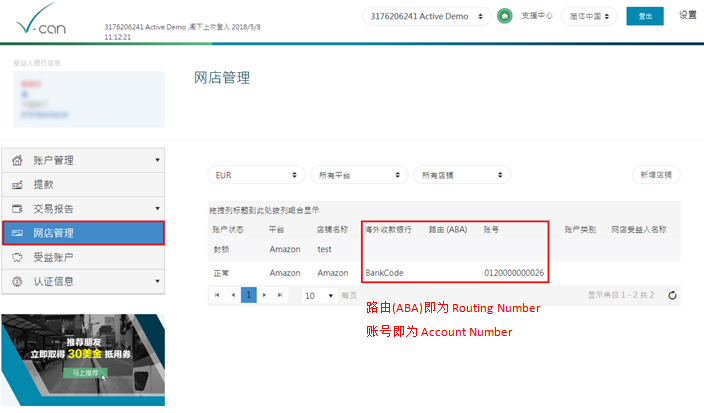Screen dimensions: 704x413
Task: Go to first page of table
Action: 217,295
